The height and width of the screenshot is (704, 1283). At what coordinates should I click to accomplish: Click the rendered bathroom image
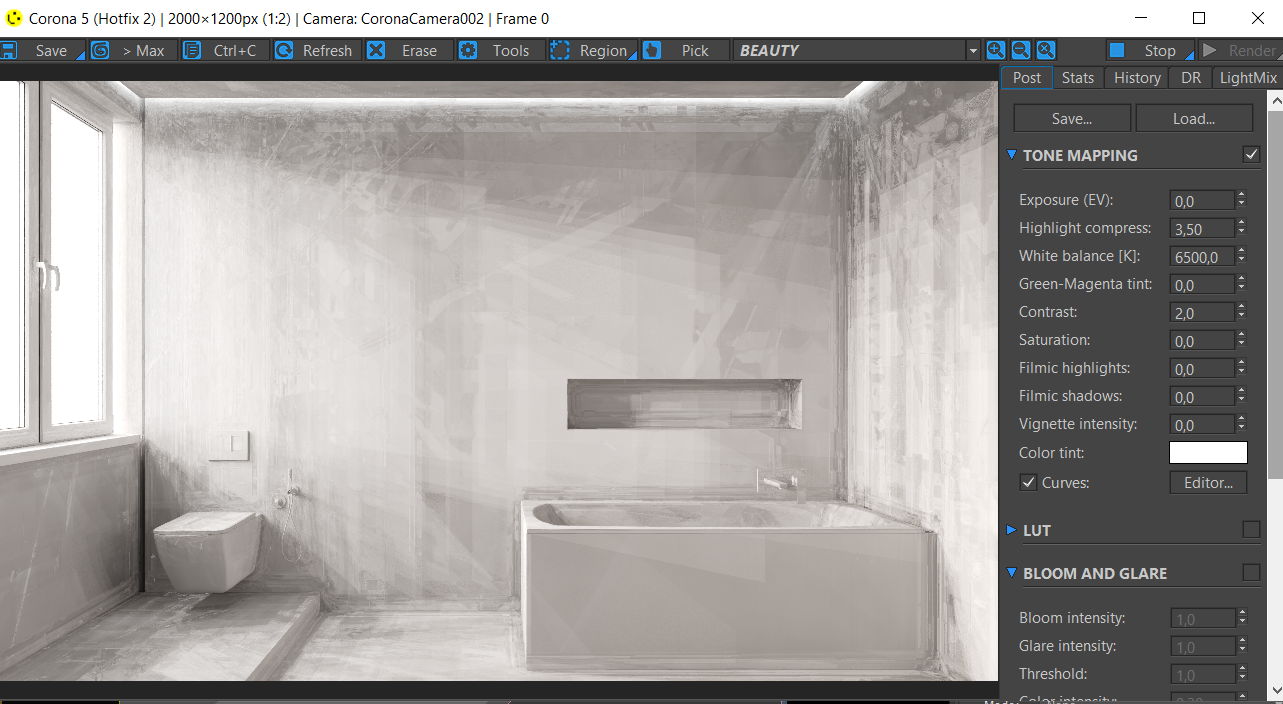[499, 381]
